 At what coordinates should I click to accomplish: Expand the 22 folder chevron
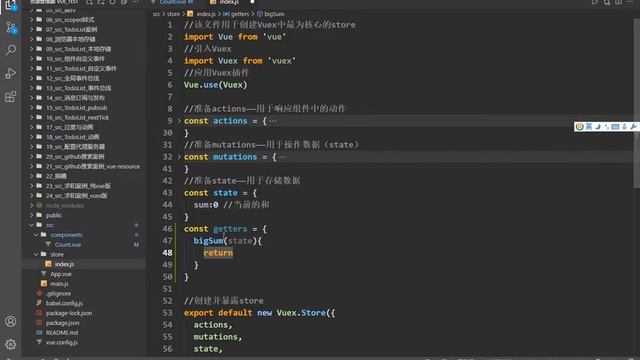32,176
